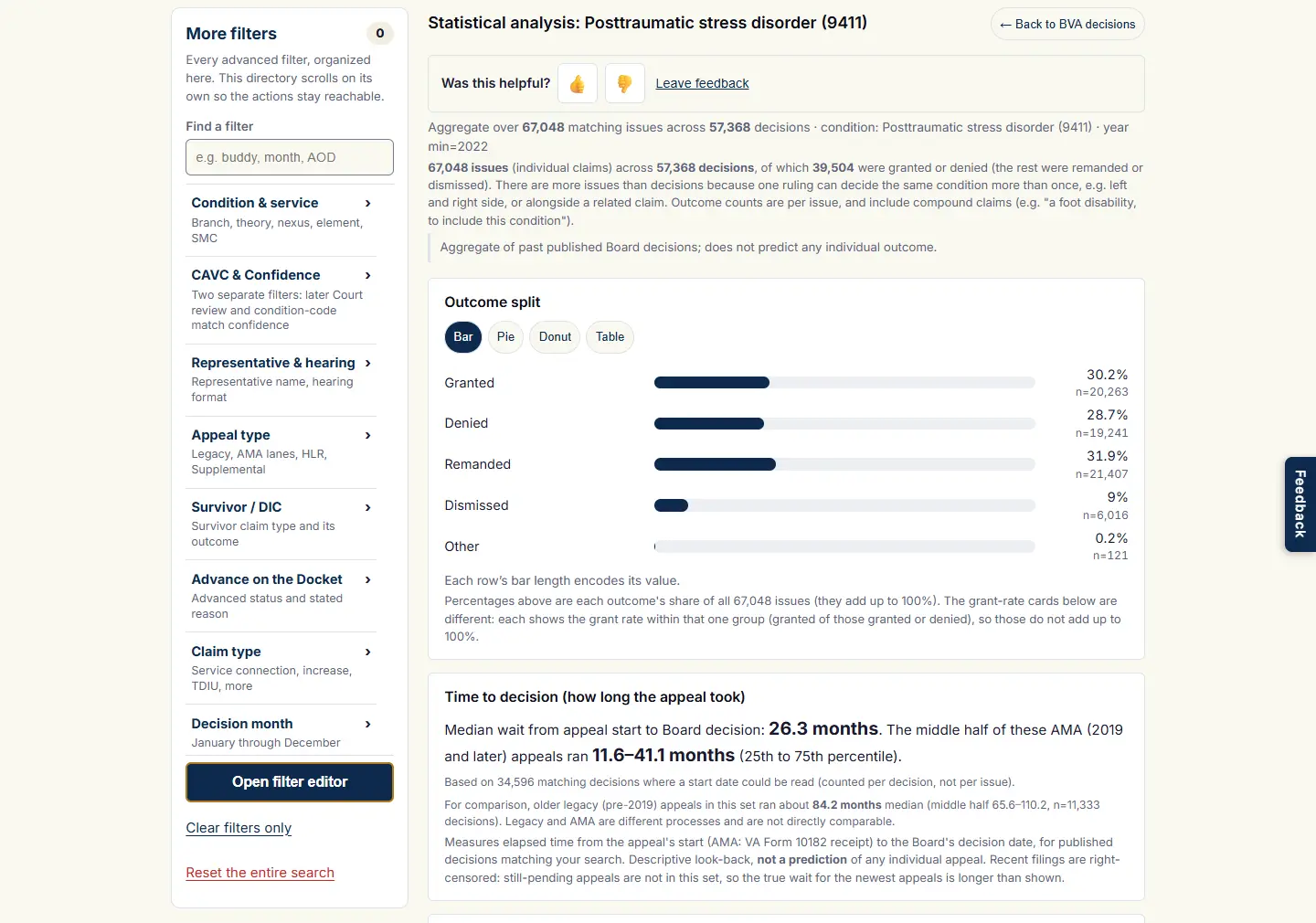The width and height of the screenshot is (1316, 923).
Task: Expand the Claim type chevron
Action: point(368,652)
